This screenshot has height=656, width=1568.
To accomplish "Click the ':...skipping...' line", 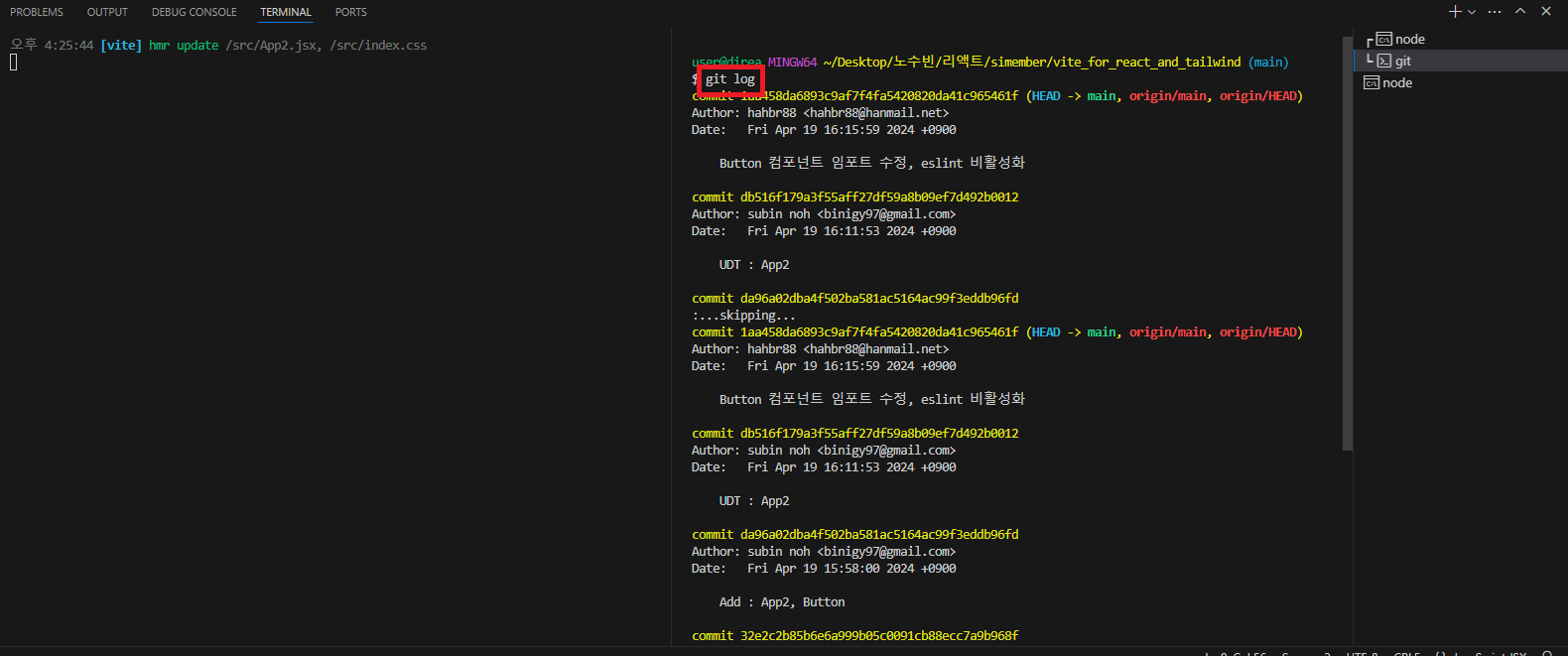I will [743, 316].
